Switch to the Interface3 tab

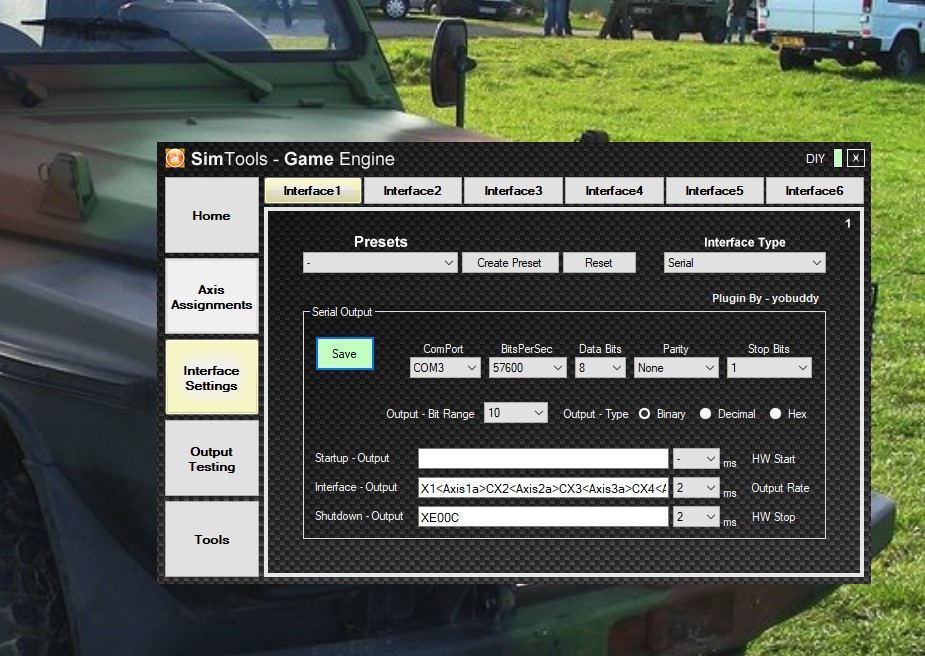point(513,191)
